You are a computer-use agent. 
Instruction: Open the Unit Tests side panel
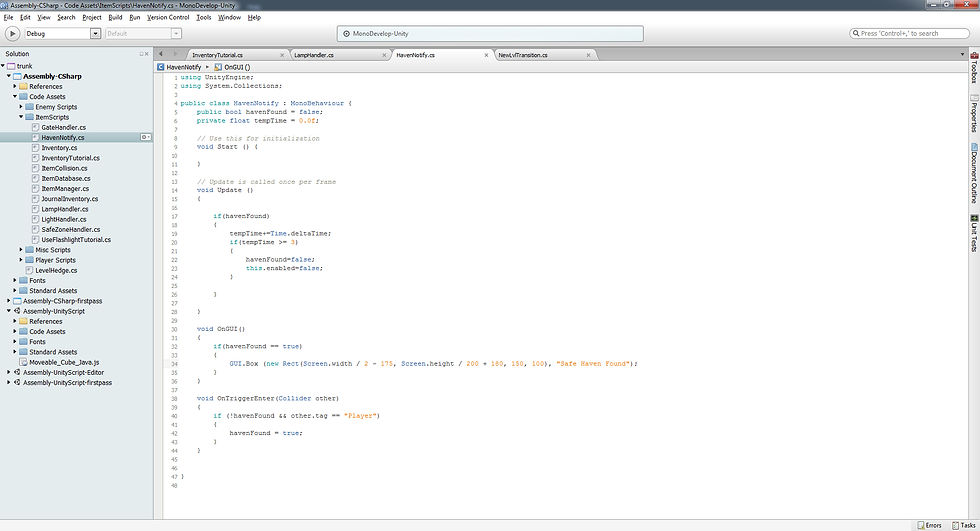click(x=974, y=233)
